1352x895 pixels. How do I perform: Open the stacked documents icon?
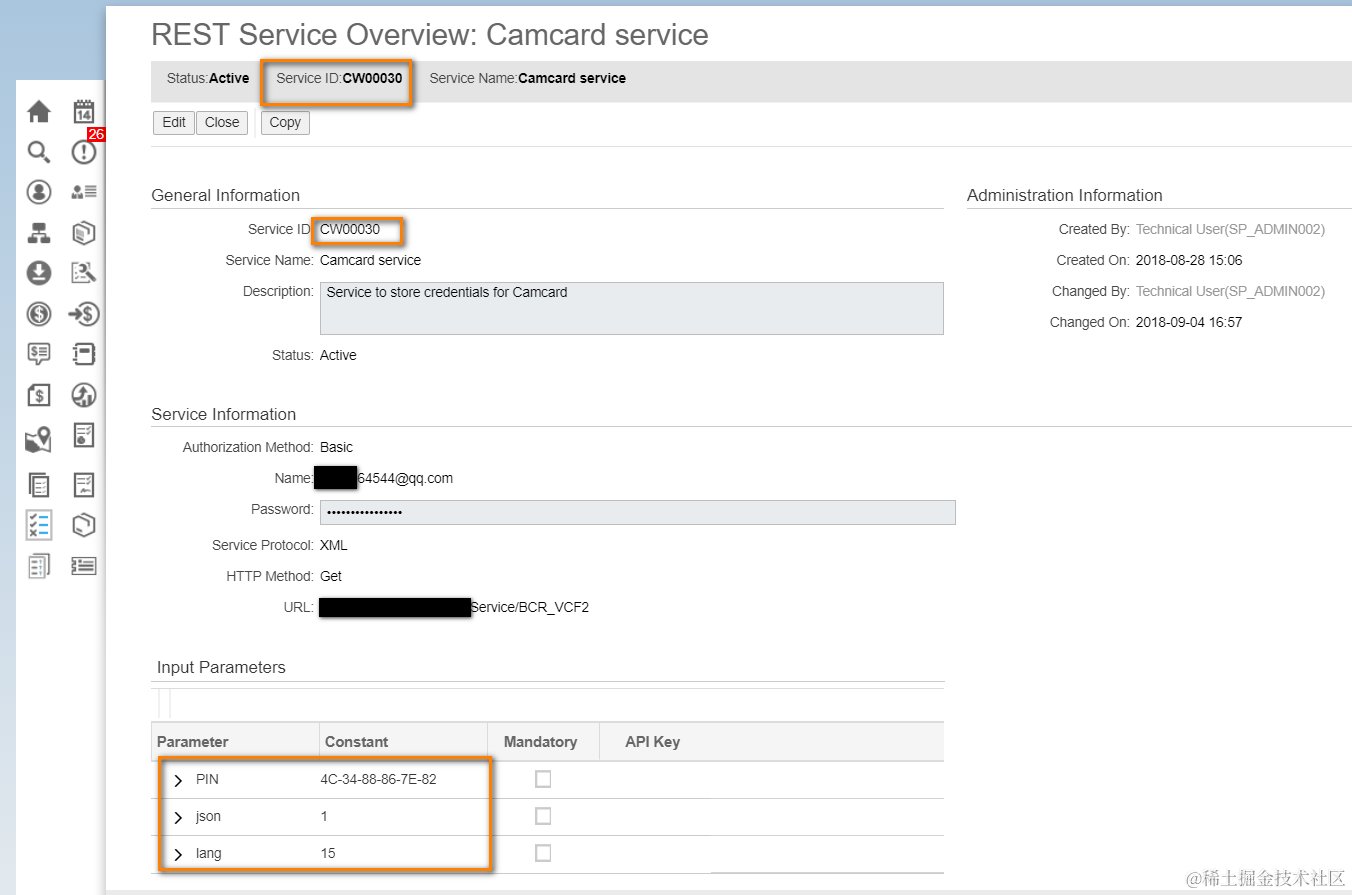point(38,485)
